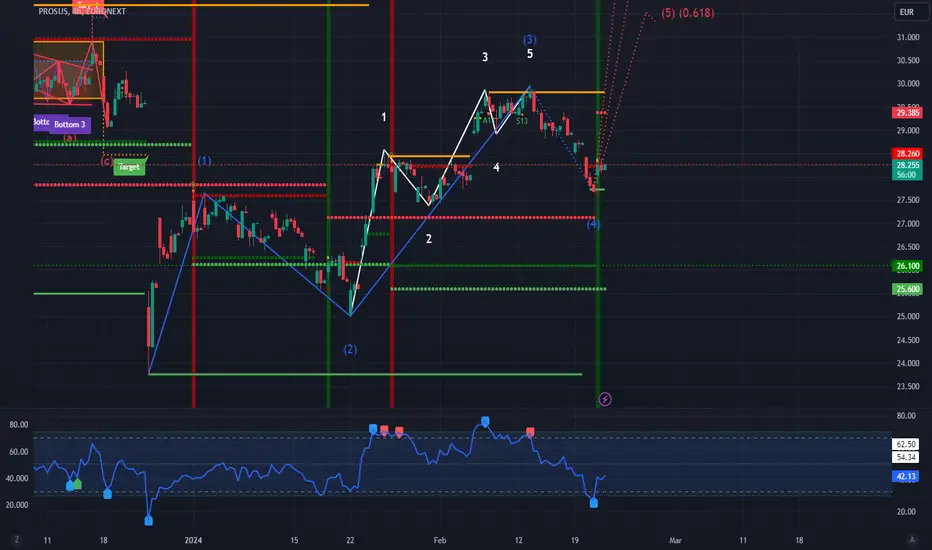Viewport: 932px width, 550px height.
Task: Click the 23.500 price axis value
Action: tap(908, 386)
